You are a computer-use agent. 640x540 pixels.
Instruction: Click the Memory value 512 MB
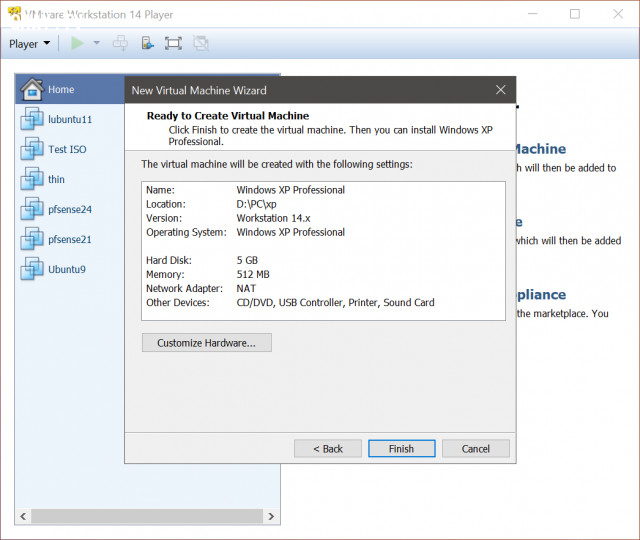(253, 274)
